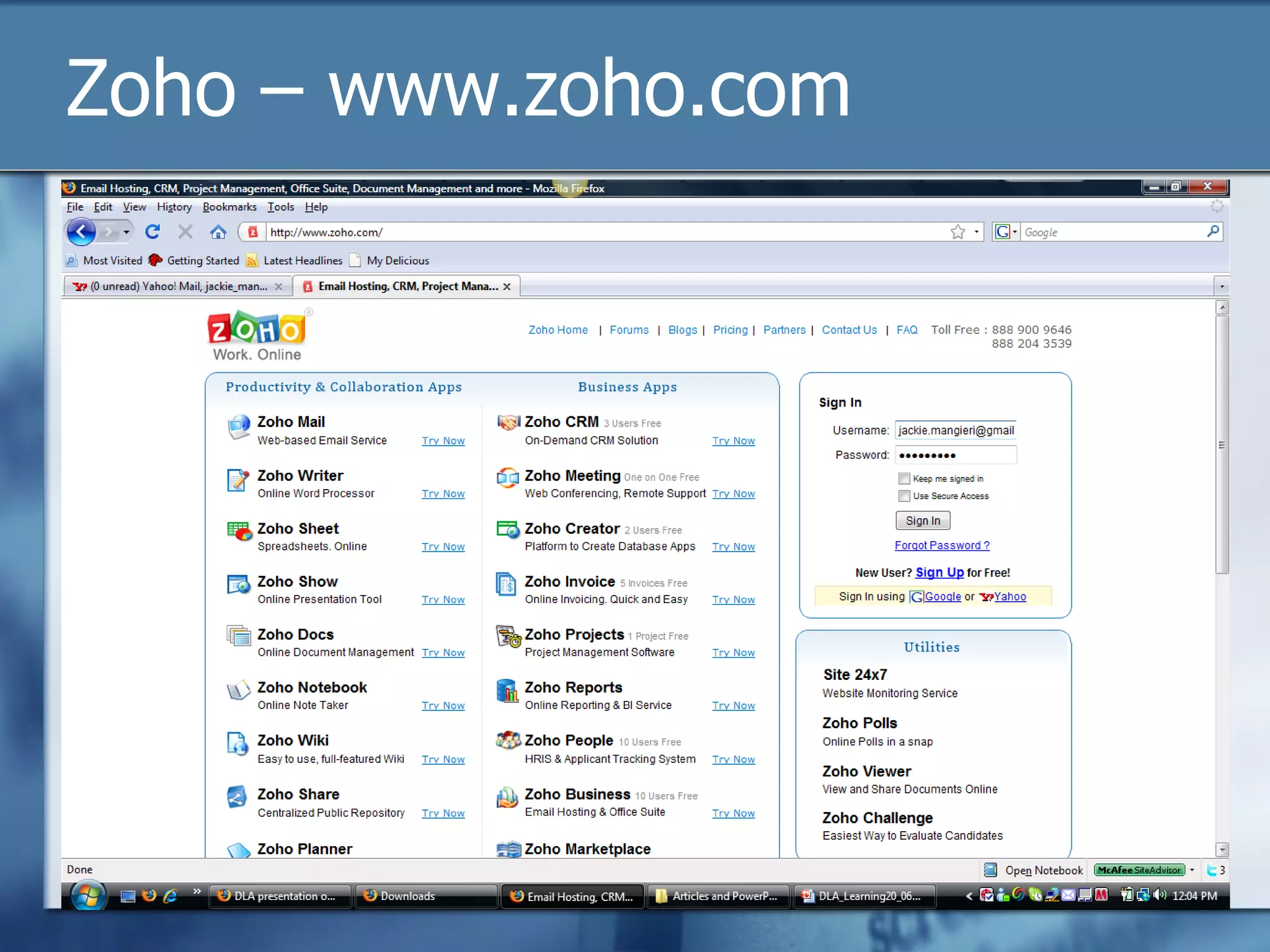Expand the location bar history dropdown
The width and height of the screenshot is (1270, 952).
click(x=977, y=232)
